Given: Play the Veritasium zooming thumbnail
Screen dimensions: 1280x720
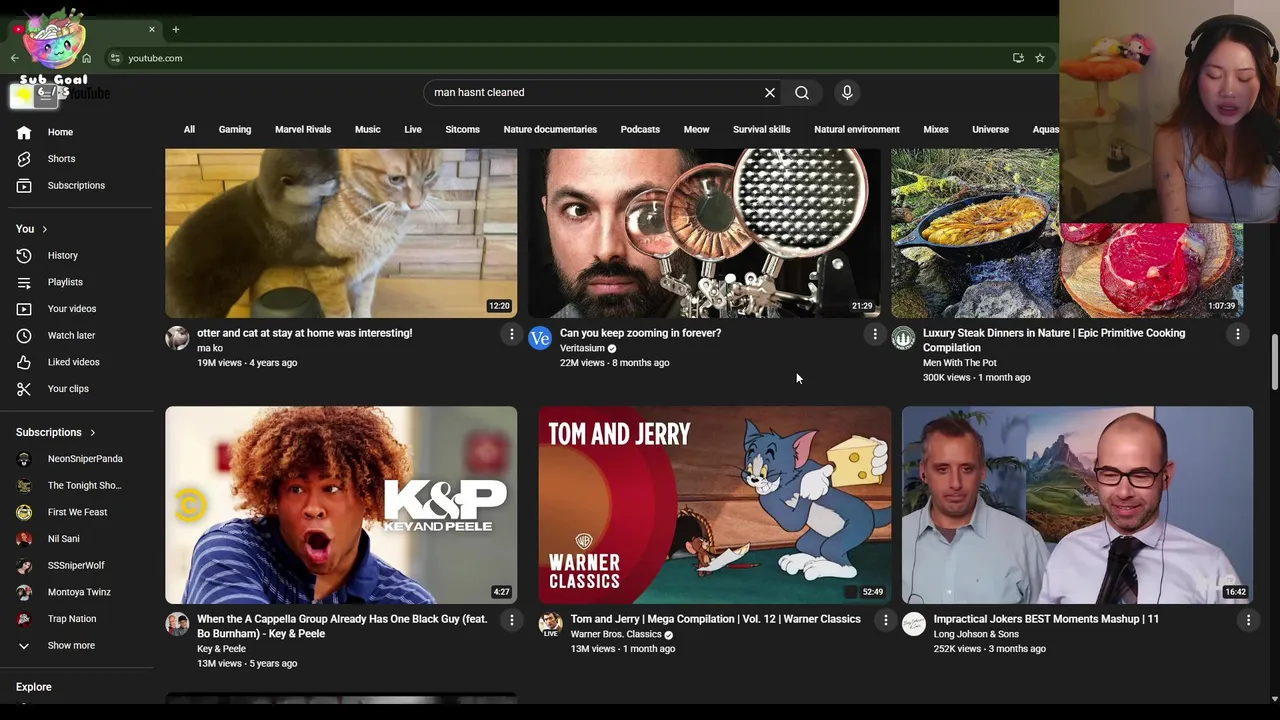Looking at the screenshot, I should point(704,233).
